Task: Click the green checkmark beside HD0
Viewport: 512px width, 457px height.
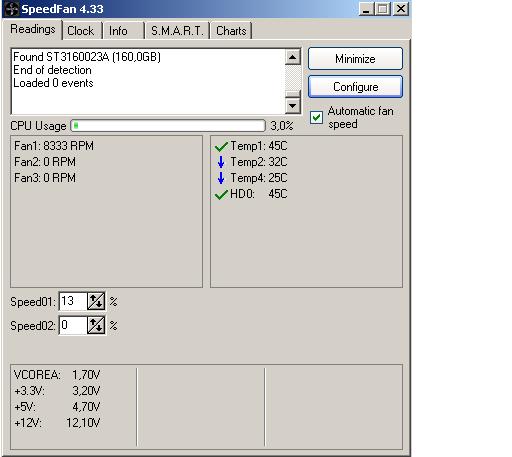Action: point(221,194)
